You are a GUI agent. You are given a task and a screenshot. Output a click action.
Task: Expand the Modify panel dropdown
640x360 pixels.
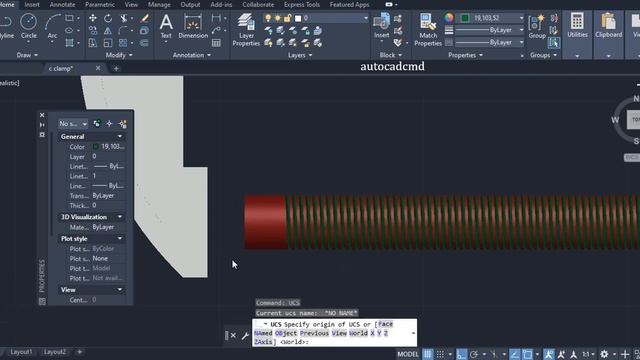(x=119, y=55)
